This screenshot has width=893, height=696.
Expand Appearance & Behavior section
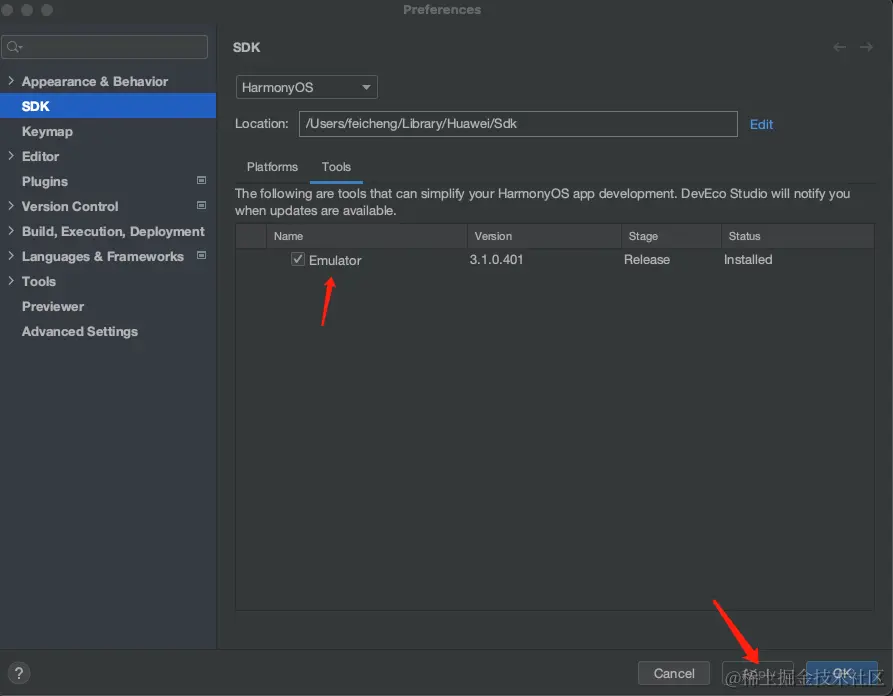coord(11,81)
